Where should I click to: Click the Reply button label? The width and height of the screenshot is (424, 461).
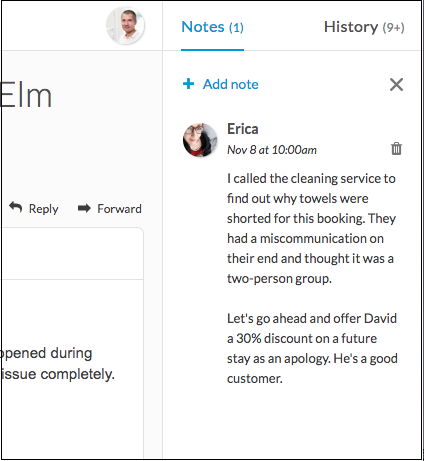click(44, 209)
